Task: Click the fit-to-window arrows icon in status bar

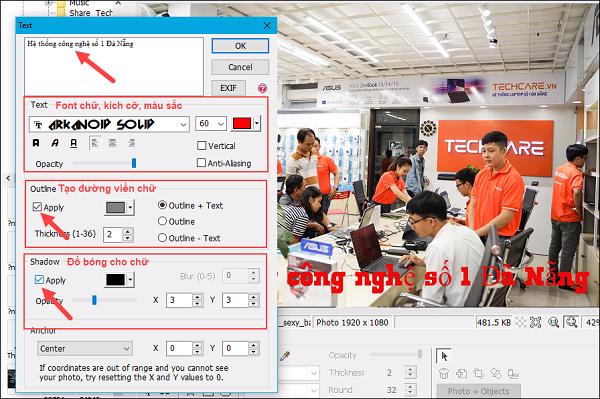Action: (x=535, y=322)
